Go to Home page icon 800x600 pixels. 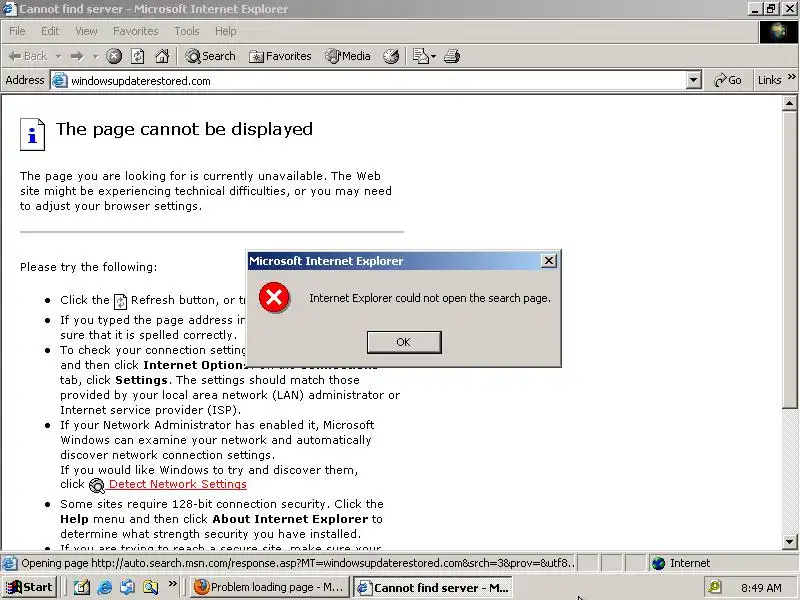162,56
